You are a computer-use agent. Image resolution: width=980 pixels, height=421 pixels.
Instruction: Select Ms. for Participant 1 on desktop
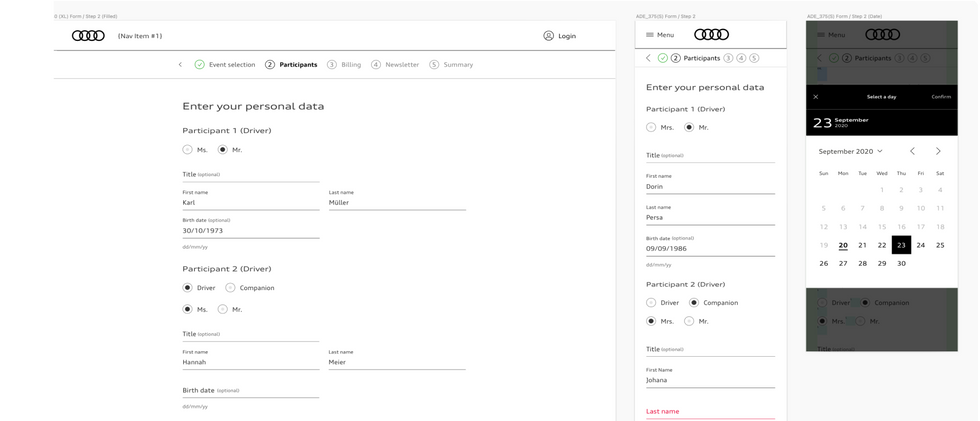click(x=188, y=150)
